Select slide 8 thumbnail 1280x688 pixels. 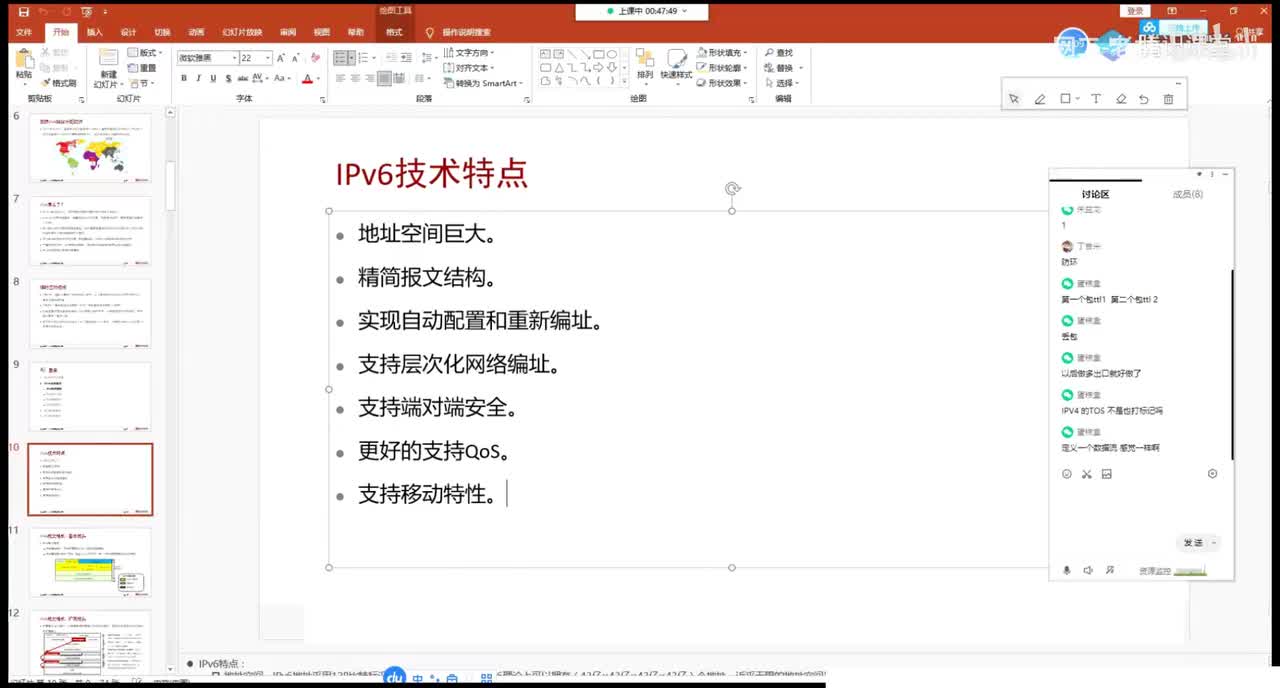click(90, 313)
